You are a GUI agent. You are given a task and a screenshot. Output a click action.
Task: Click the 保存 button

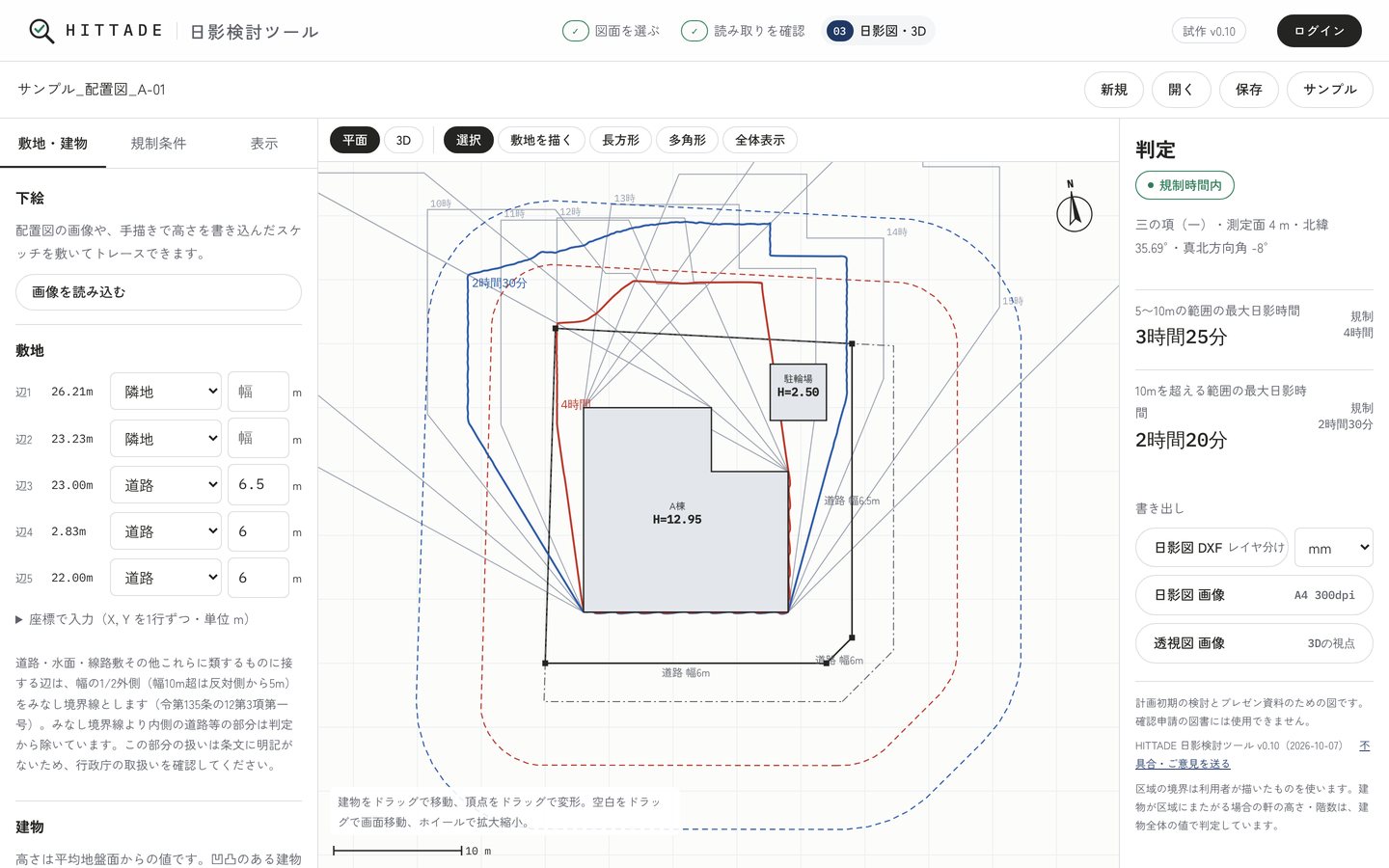[x=1249, y=90]
